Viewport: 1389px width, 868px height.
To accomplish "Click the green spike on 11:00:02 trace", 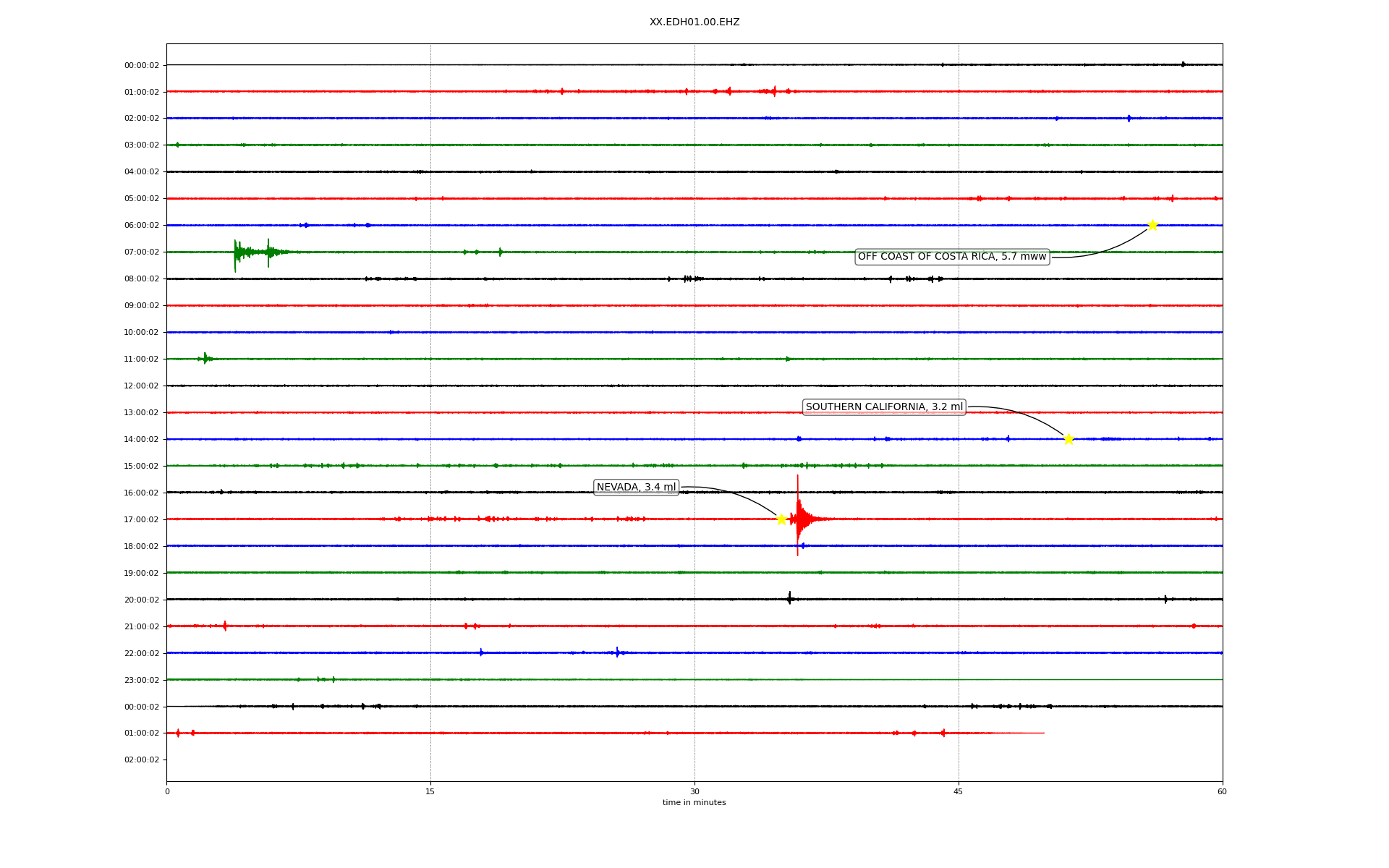I will tap(205, 358).
